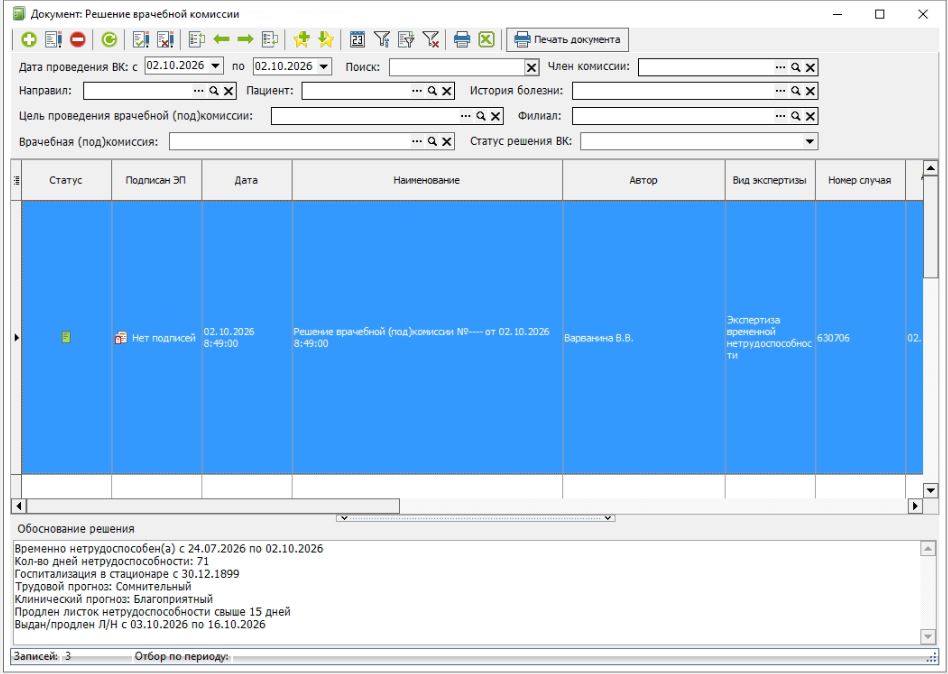
Task: Click the star with green down arrow icon
Action: [x=326, y=40]
